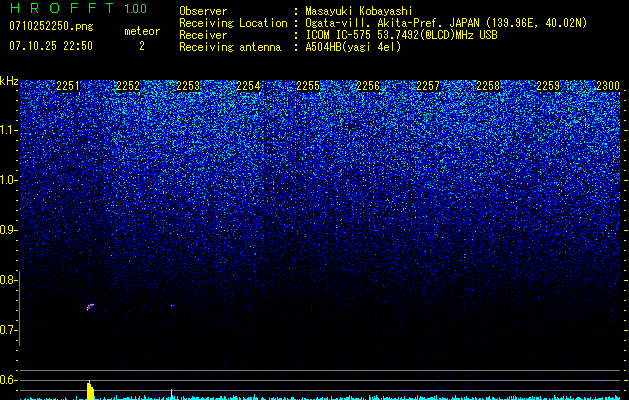Click the receiver text ICOM IC-575 53.7492 MHz USB
The height and width of the screenshot is (400, 629).
pyautogui.click(x=401, y=35)
